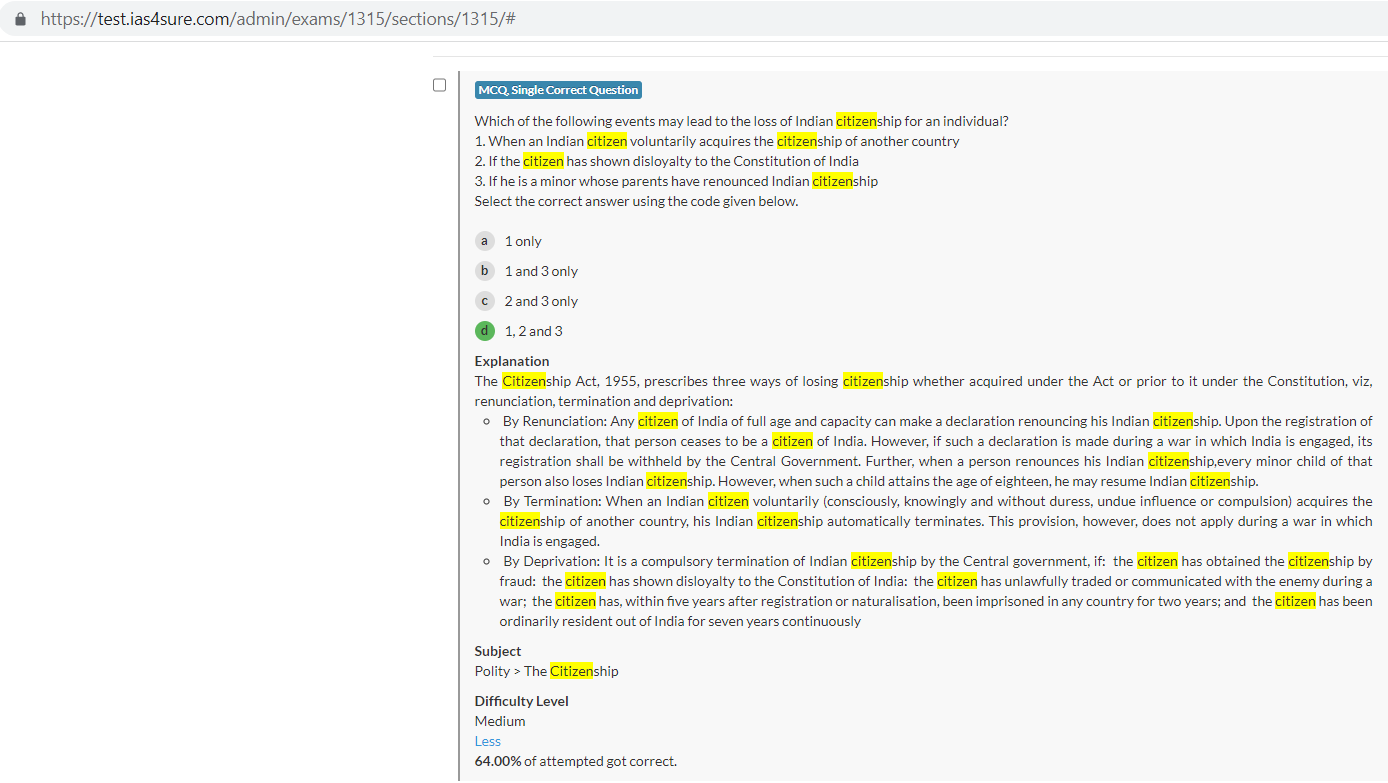This screenshot has height=783, width=1388.
Task: Click the Subject heading label
Action: pyautogui.click(x=498, y=651)
